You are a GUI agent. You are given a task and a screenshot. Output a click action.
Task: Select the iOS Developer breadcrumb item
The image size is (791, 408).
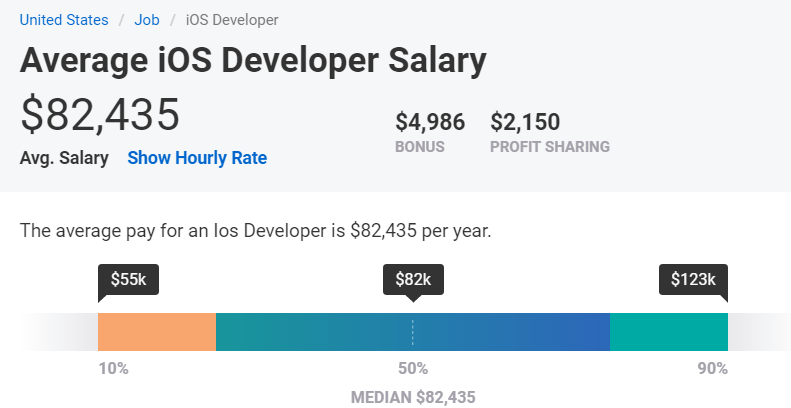point(232,20)
